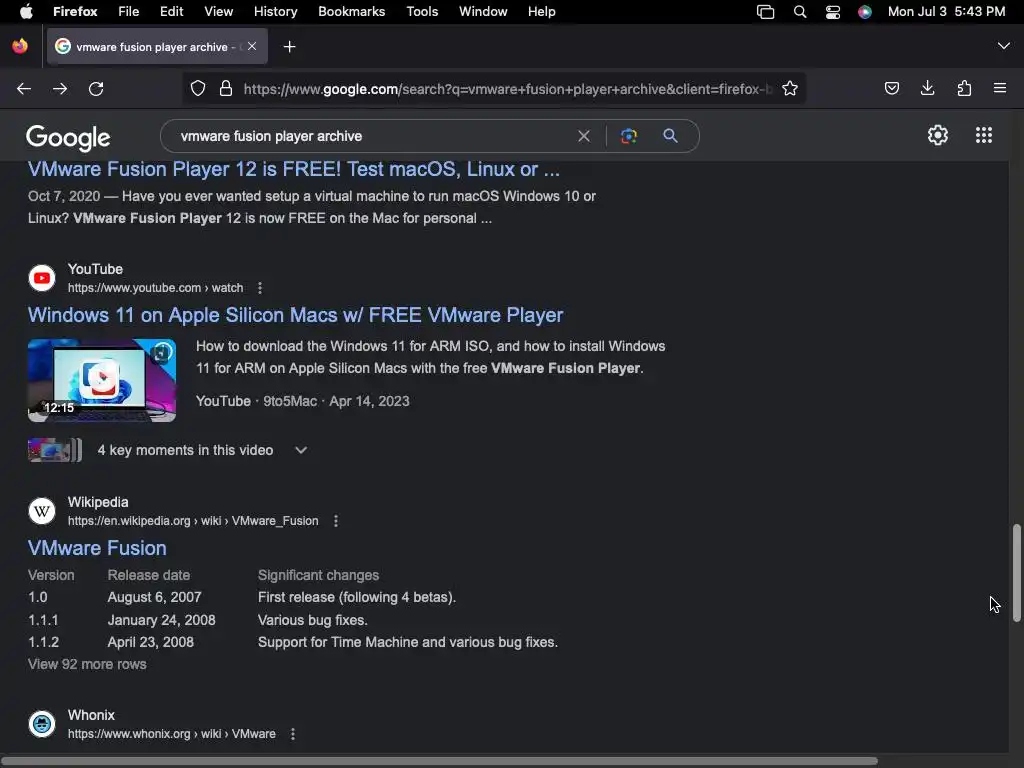The height and width of the screenshot is (768, 1024).
Task: Open the History menu
Action: 276,12
